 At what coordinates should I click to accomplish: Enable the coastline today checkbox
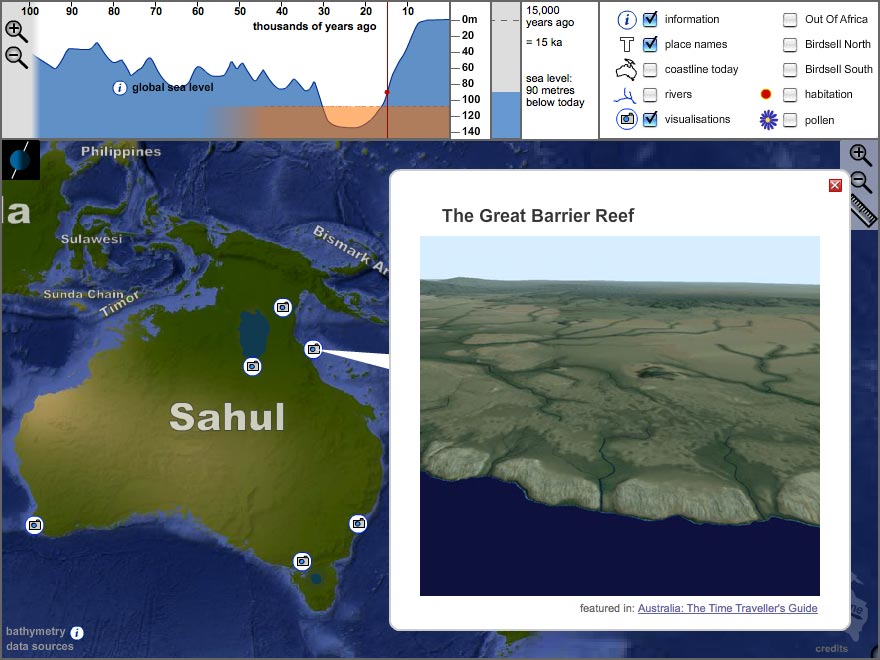pyautogui.click(x=650, y=69)
